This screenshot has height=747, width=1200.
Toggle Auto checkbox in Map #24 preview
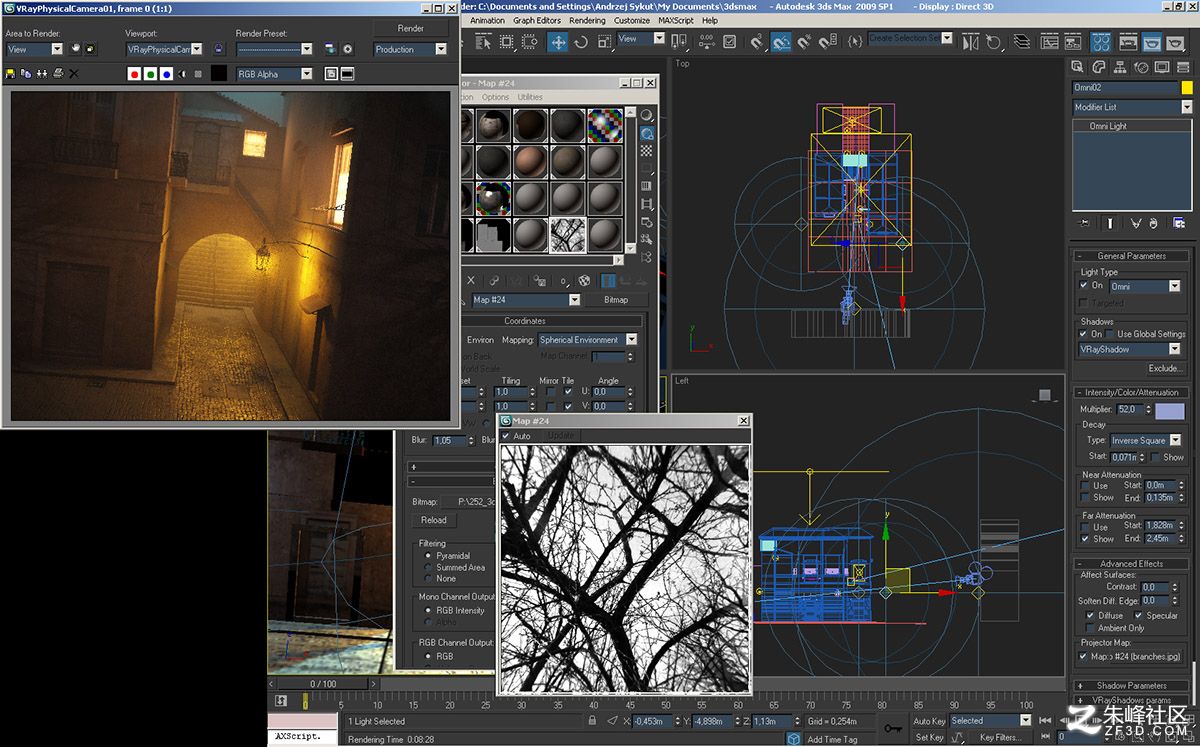pos(506,436)
